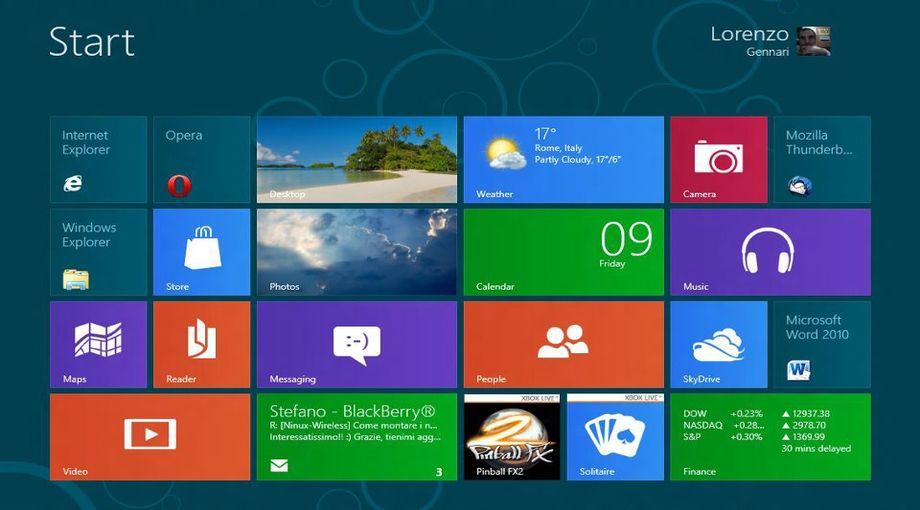The width and height of the screenshot is (920, 510).
Task: Open the Internet Explorer tile
Action: pyautogui.click(x=99, y=160)
